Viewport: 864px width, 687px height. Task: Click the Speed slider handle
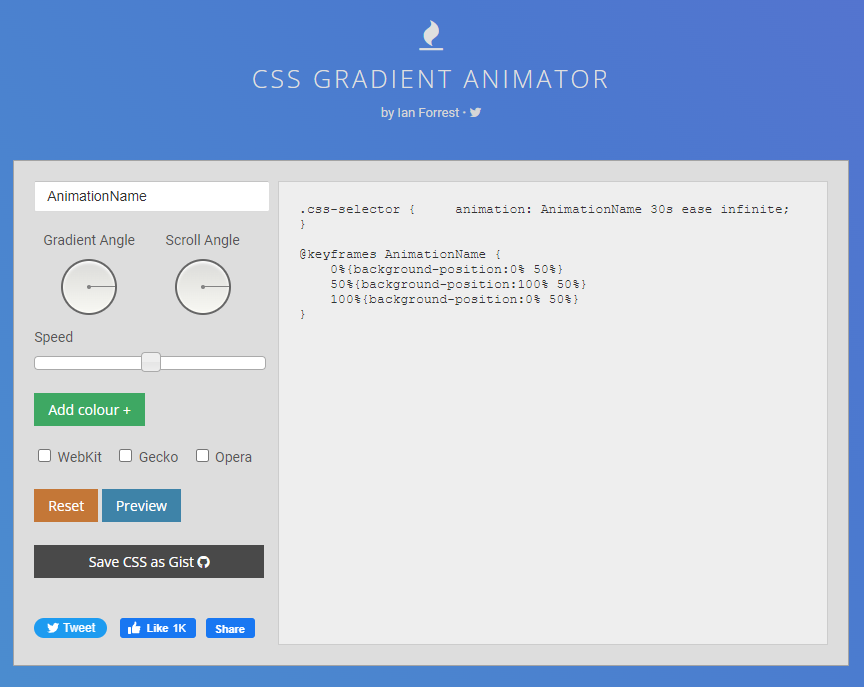[x=151, y=362]
